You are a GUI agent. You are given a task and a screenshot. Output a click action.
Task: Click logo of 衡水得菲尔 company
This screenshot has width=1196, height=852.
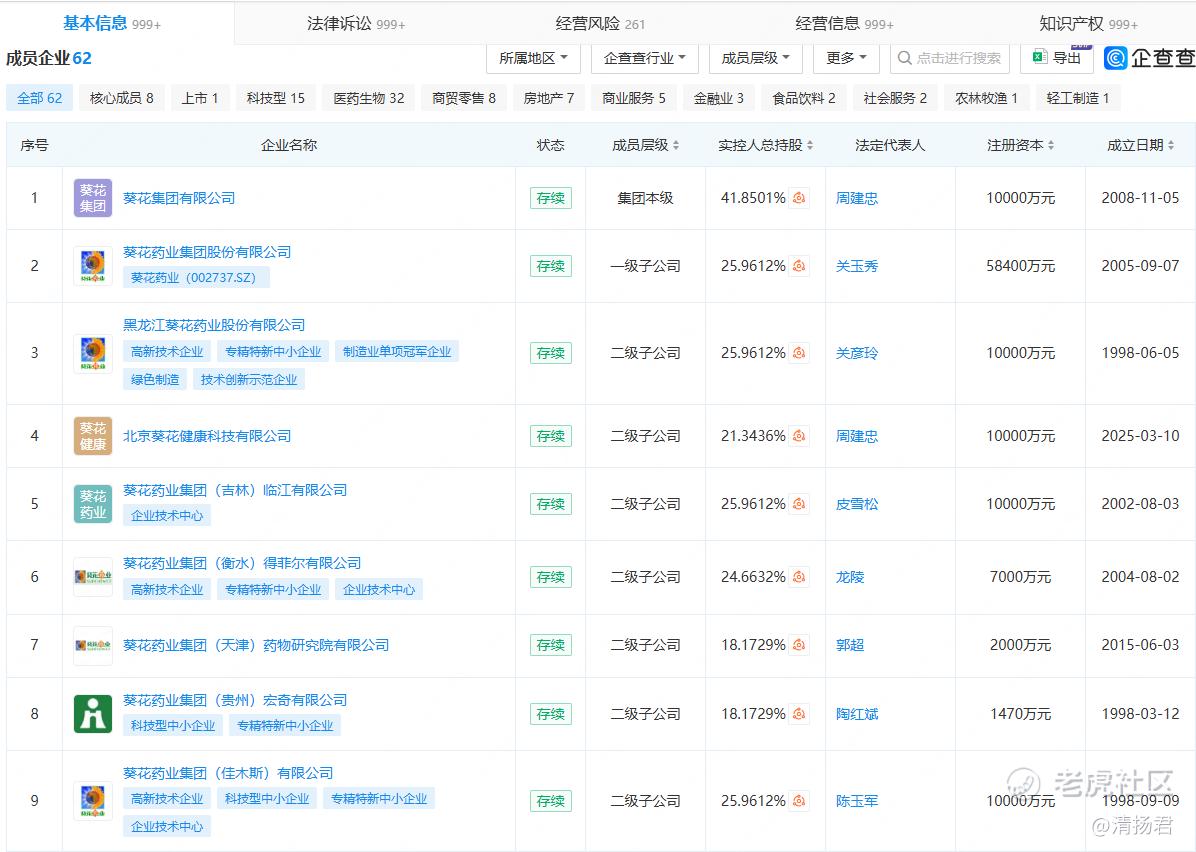(93, 577)
